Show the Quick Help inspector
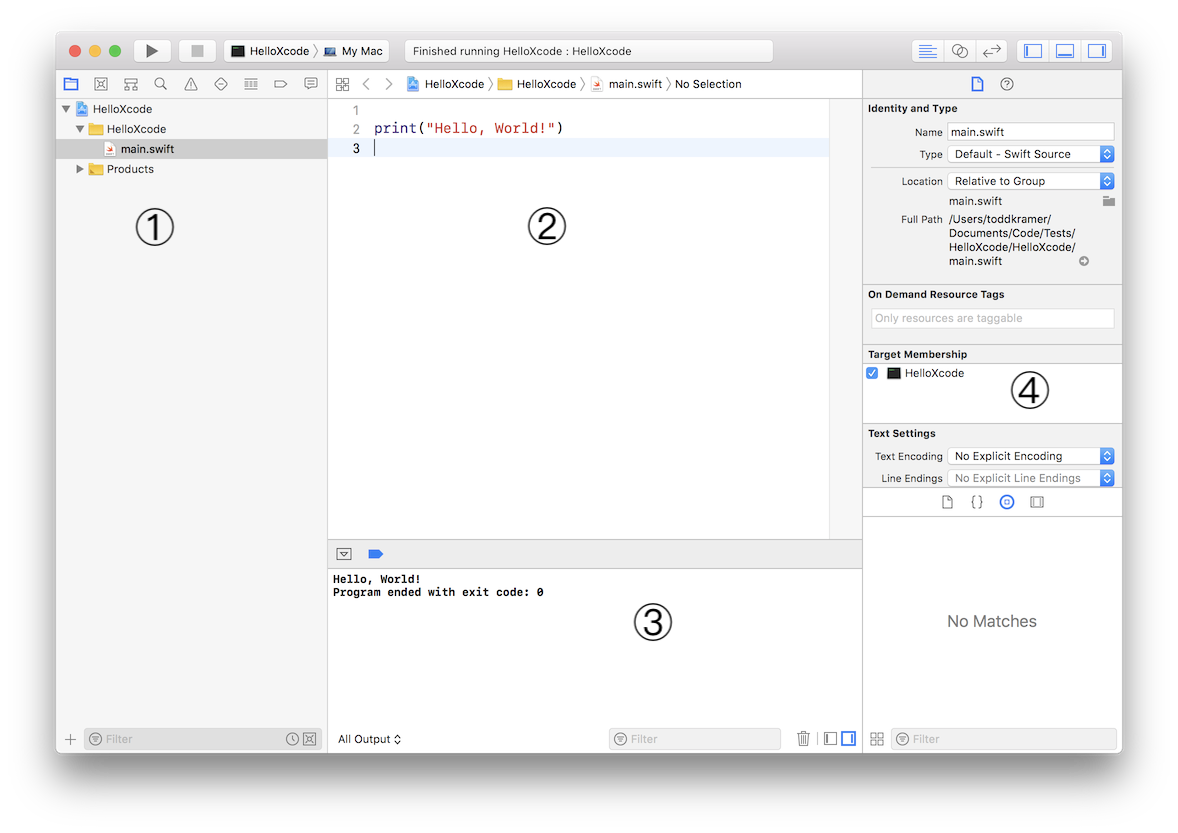The height and width of the screenshot is (833, 1178). tap(1007, 84)
